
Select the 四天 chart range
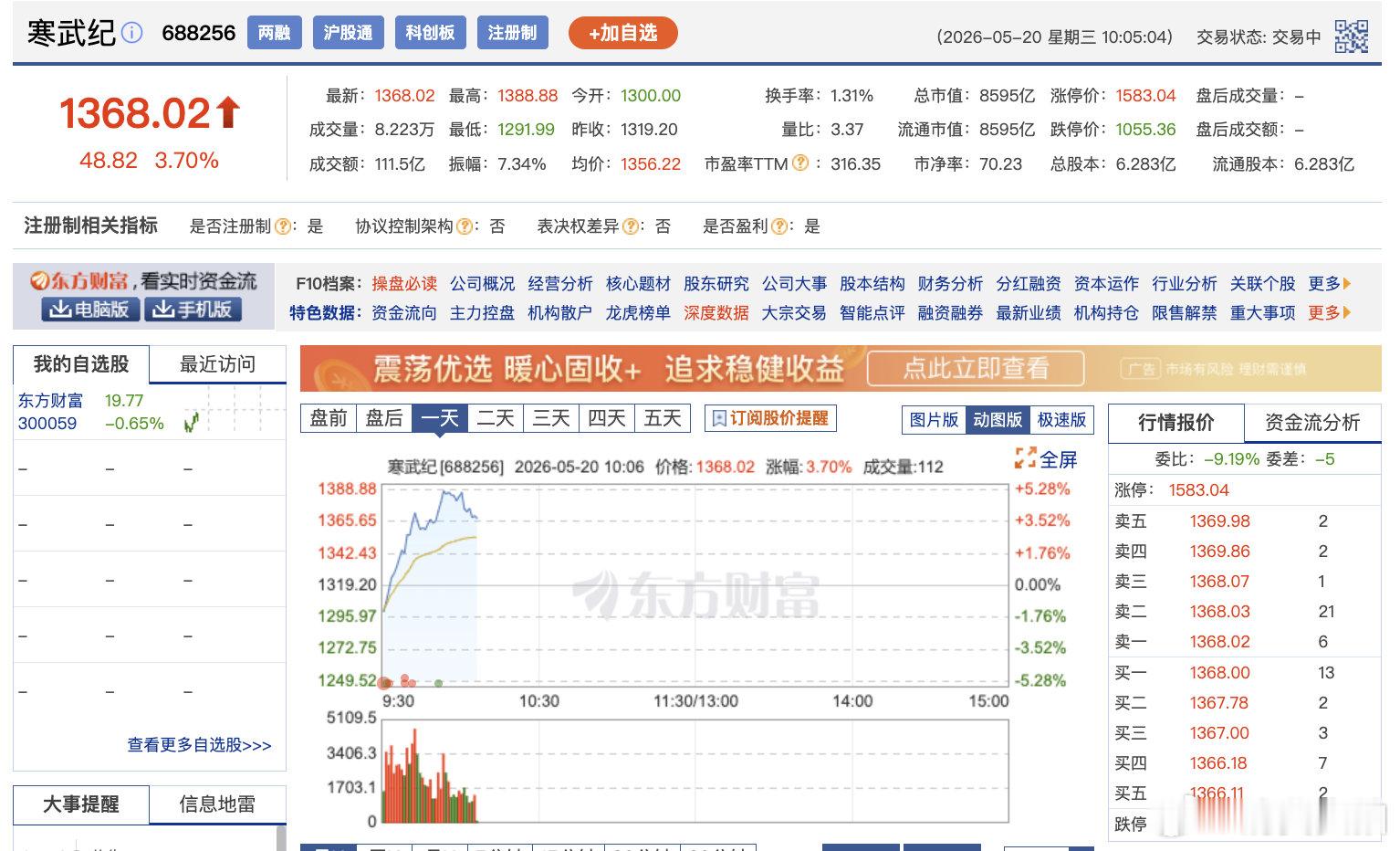tap(606, 418)
